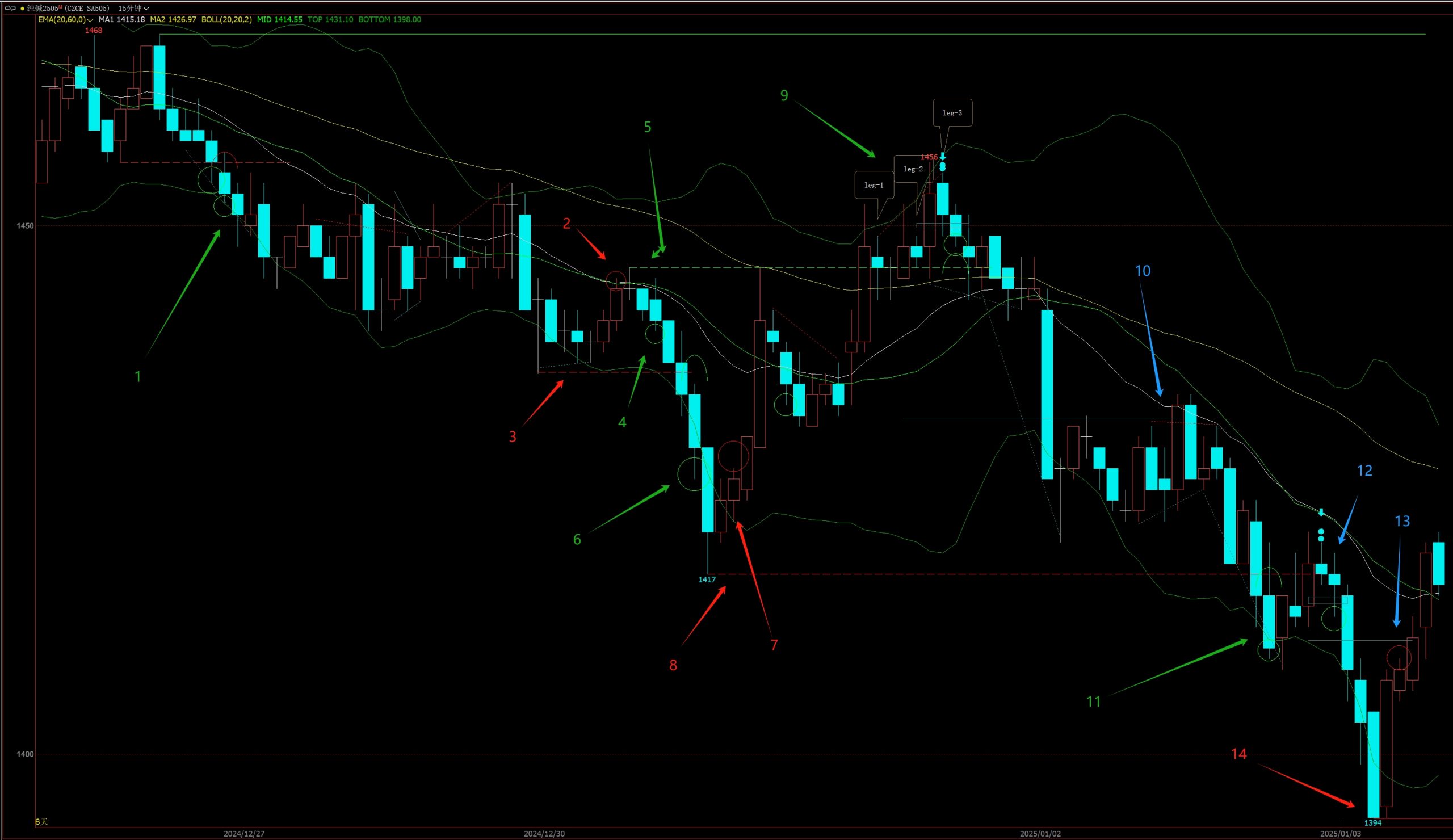Screen dimensions: 1453x840
Task: Click the leg-1 callout annotation
Action: click(x=874, y=185)
